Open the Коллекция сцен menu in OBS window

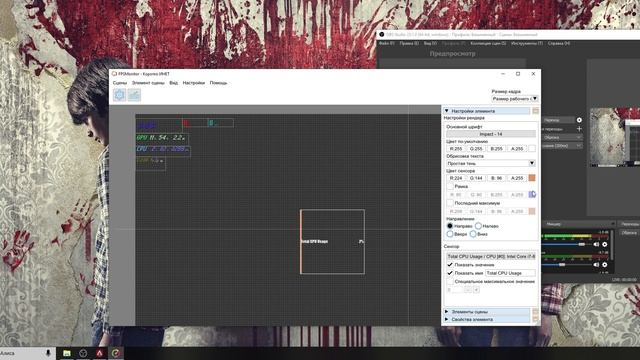(x=488, y=43)
